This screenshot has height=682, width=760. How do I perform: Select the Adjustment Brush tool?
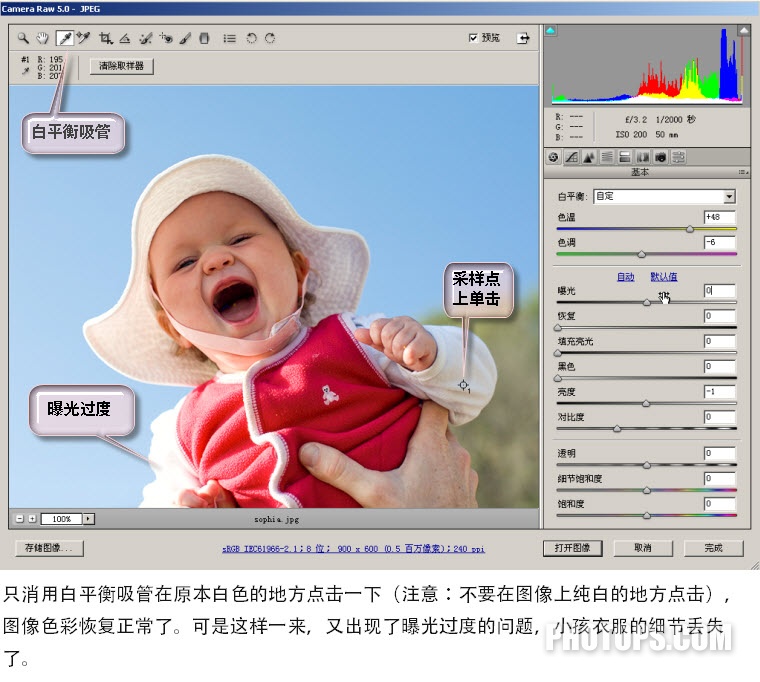click(185, 38)
